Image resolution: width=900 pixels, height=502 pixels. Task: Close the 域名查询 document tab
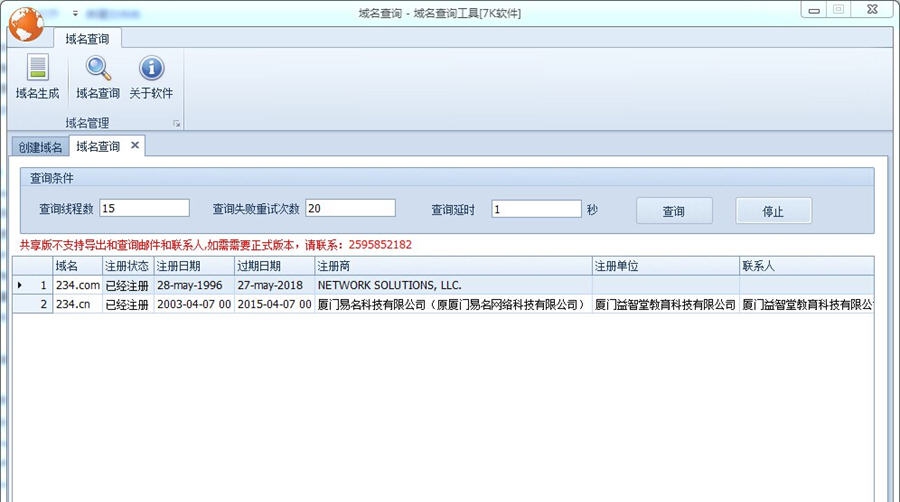(135, 145)
